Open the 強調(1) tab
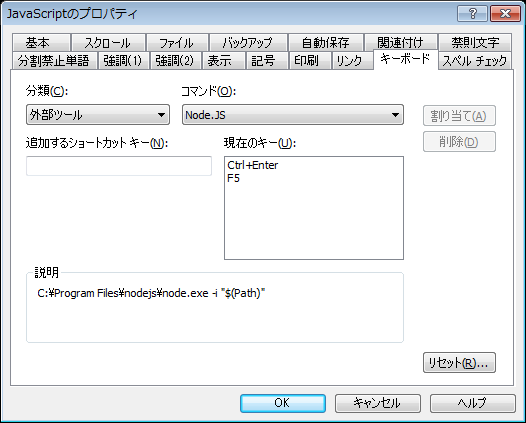This screenshot has height=423, width=526. tap(123, 60)
